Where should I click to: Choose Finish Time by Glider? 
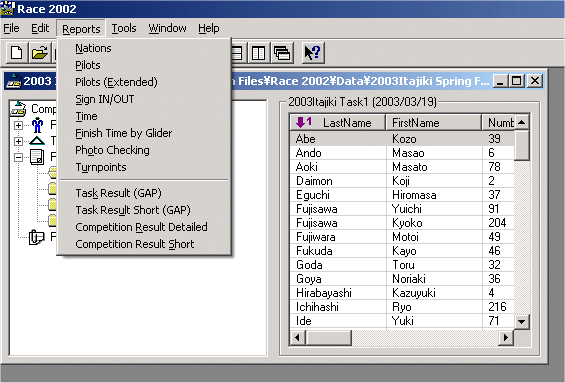click(144, 133)
